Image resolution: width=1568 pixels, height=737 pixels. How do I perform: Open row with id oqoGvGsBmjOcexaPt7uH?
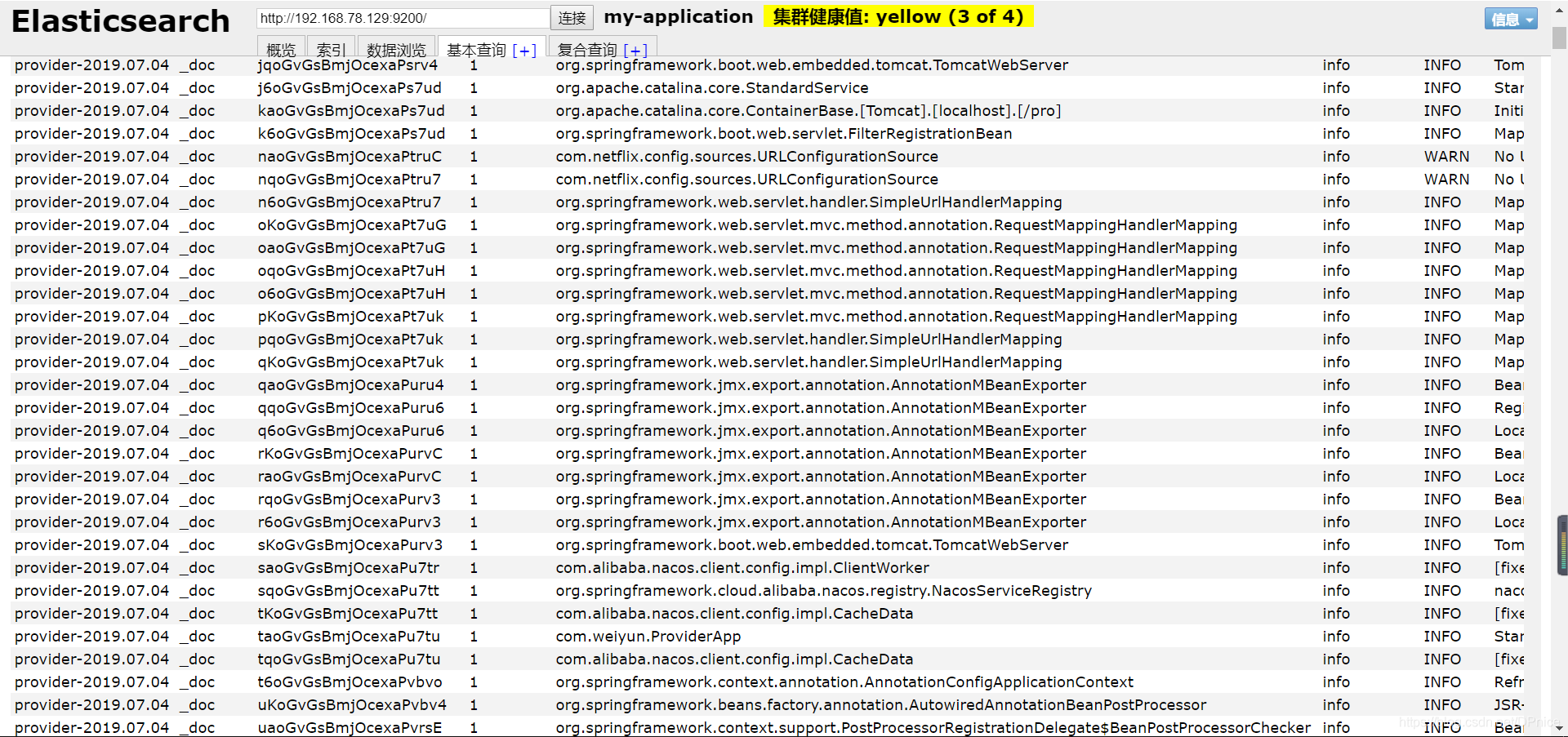coord(351,271)
